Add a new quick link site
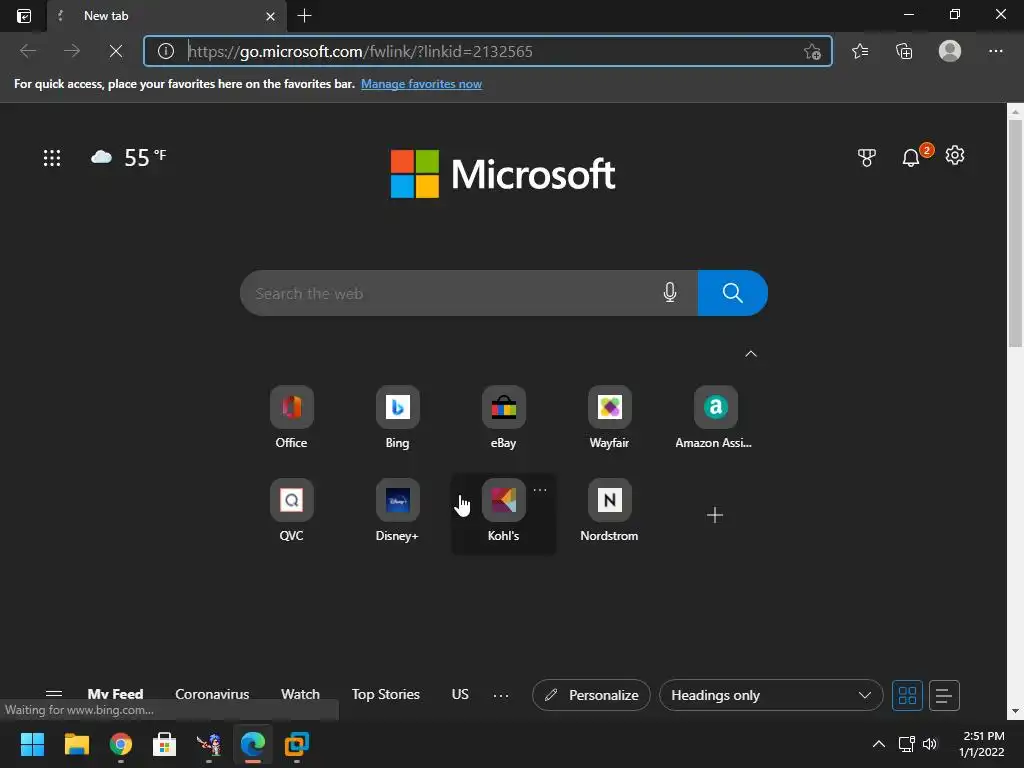 [x=715, y=515]
